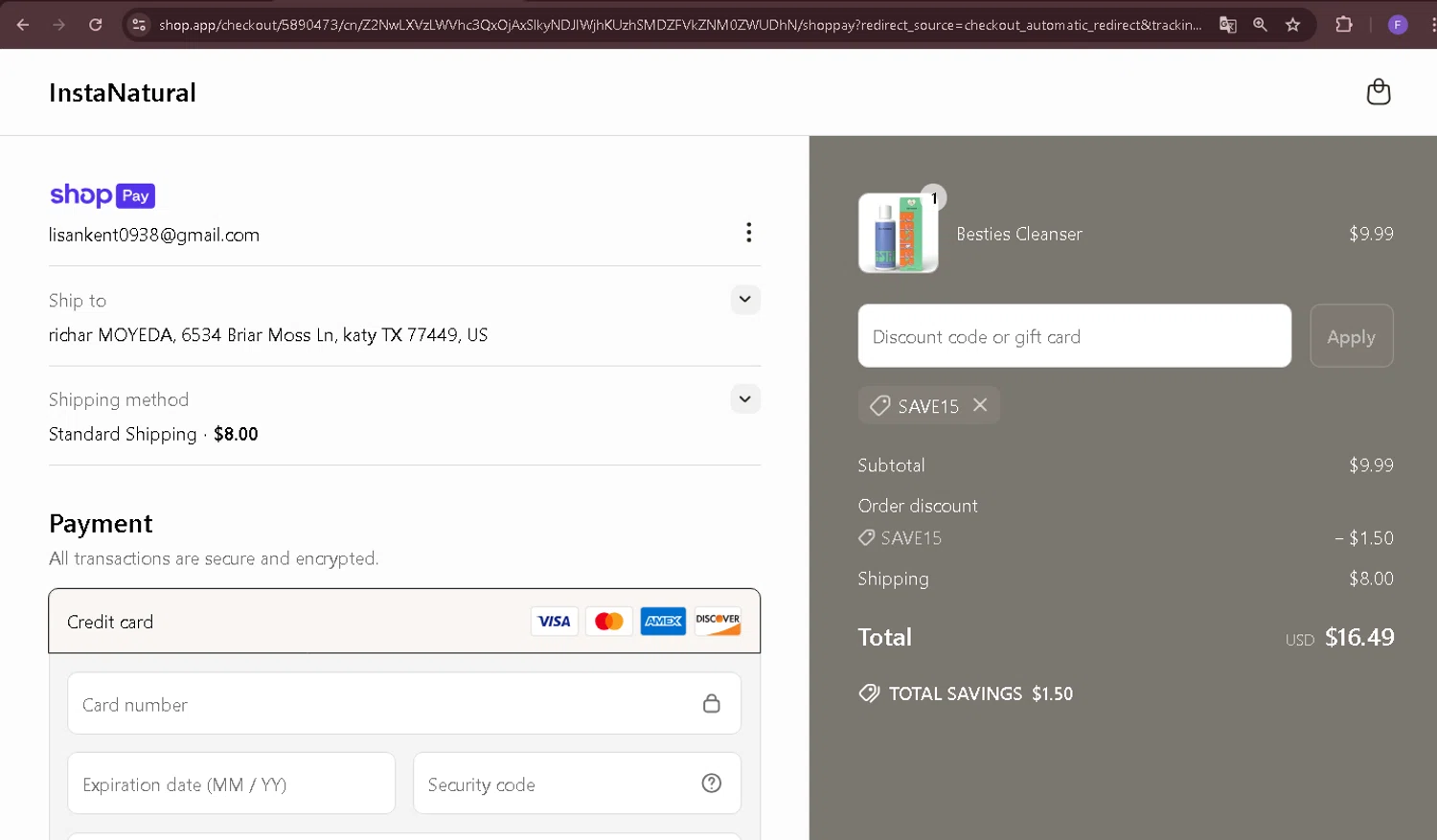1437x840 pixels.
Task: Click the Payment heading
Action: click(x=101, y=524)
